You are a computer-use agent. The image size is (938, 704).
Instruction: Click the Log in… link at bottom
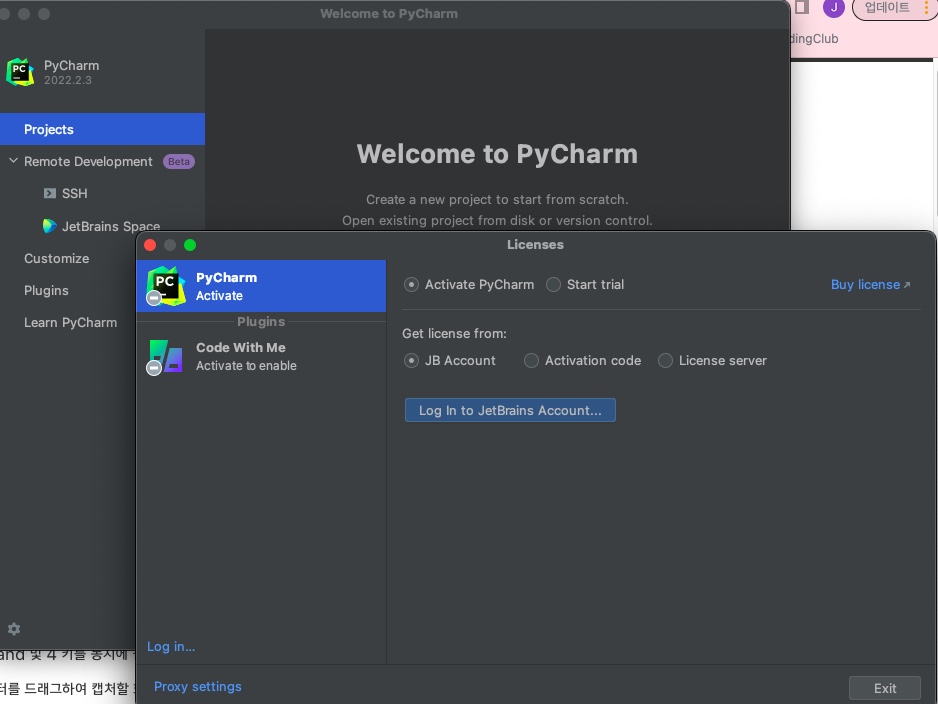coord(171,647)
